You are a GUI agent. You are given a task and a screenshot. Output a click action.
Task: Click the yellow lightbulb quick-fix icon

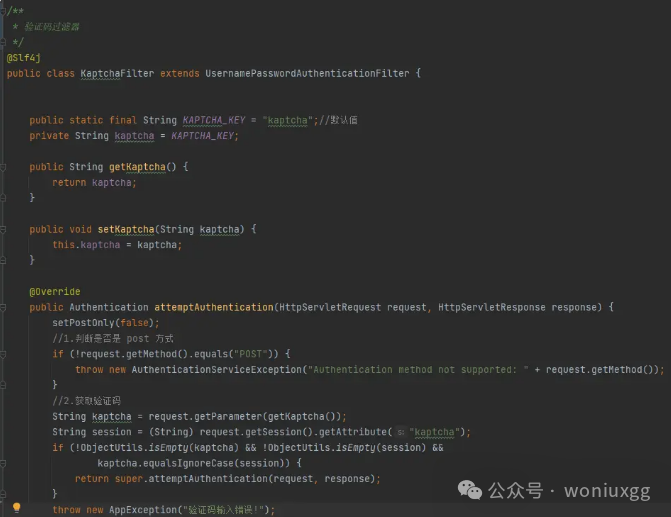tap(17, 508)
